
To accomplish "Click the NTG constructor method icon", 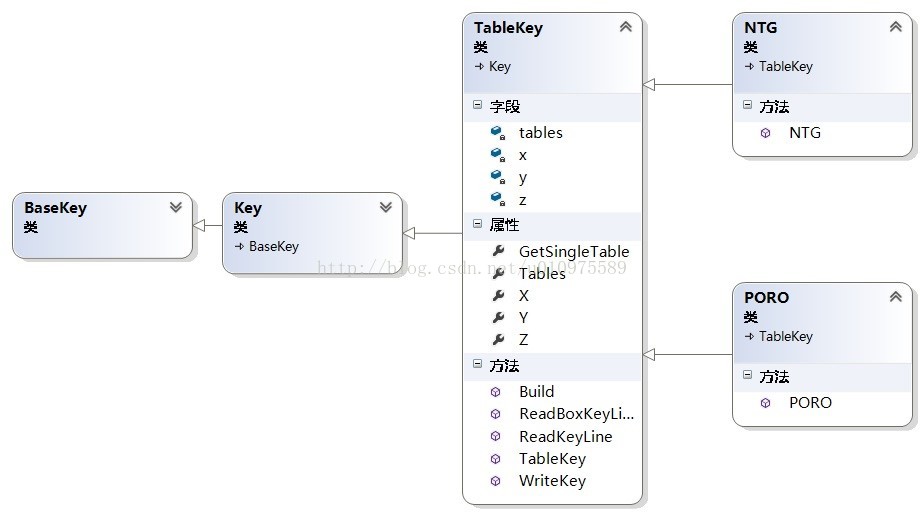I will click(766, 132).
